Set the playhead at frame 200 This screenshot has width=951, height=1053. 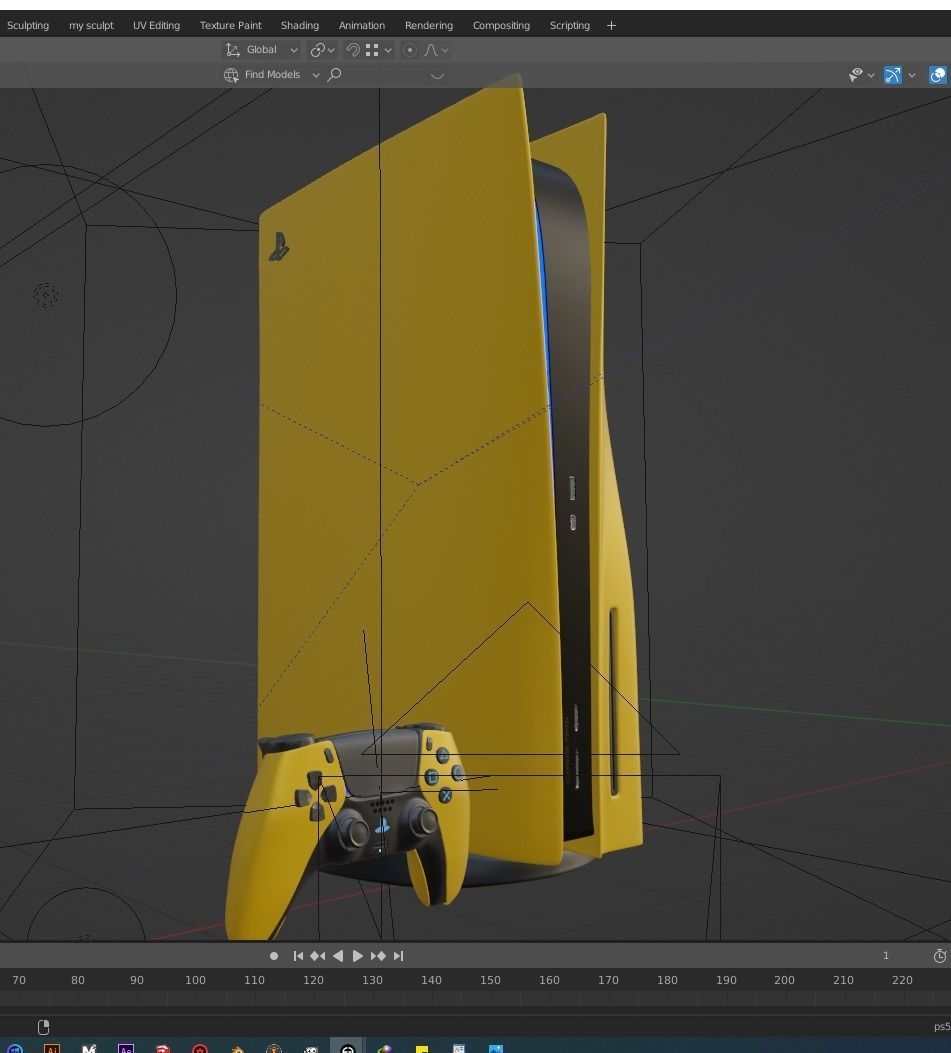[x=784, y=980]
